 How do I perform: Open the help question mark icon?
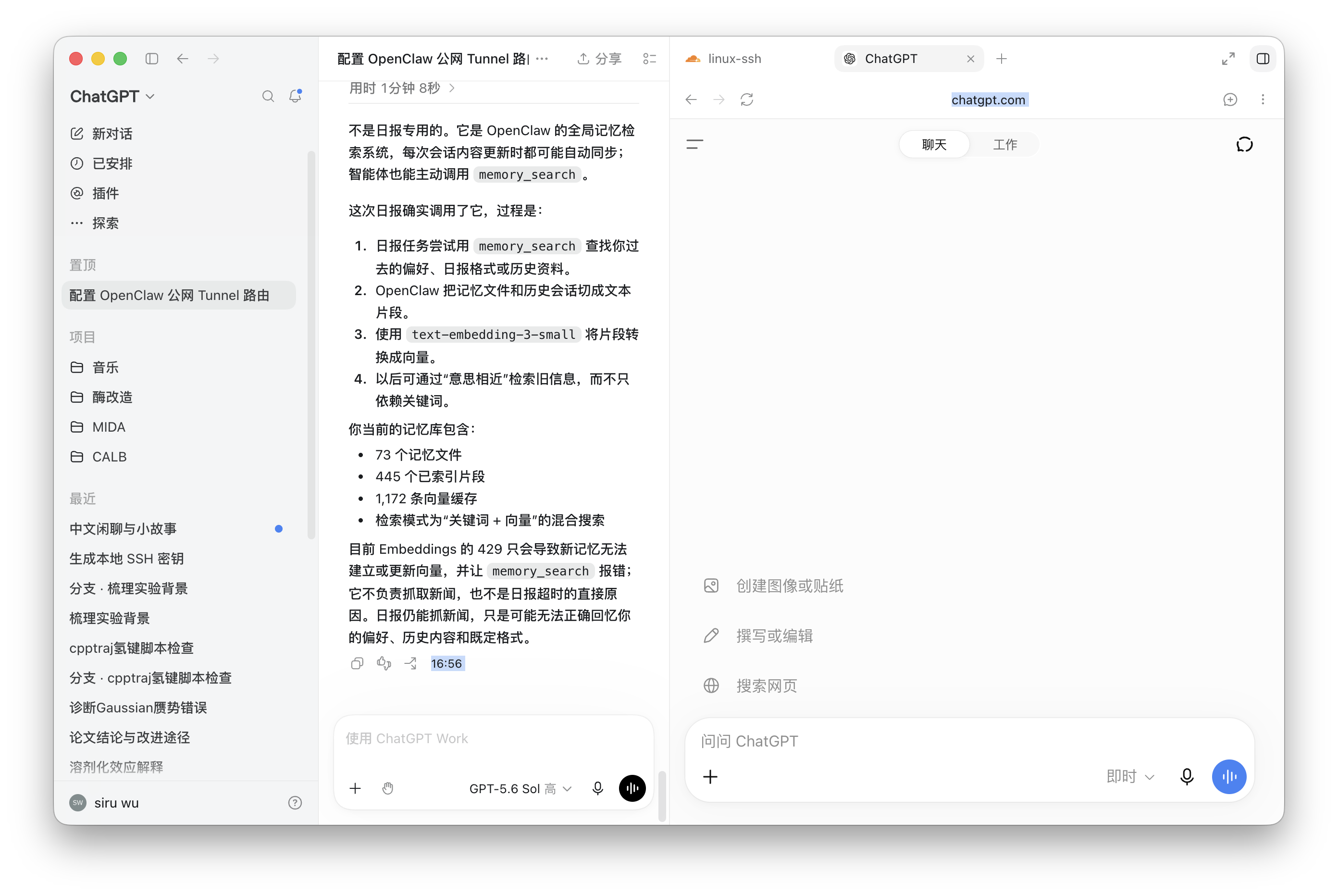tap(296, 803)
